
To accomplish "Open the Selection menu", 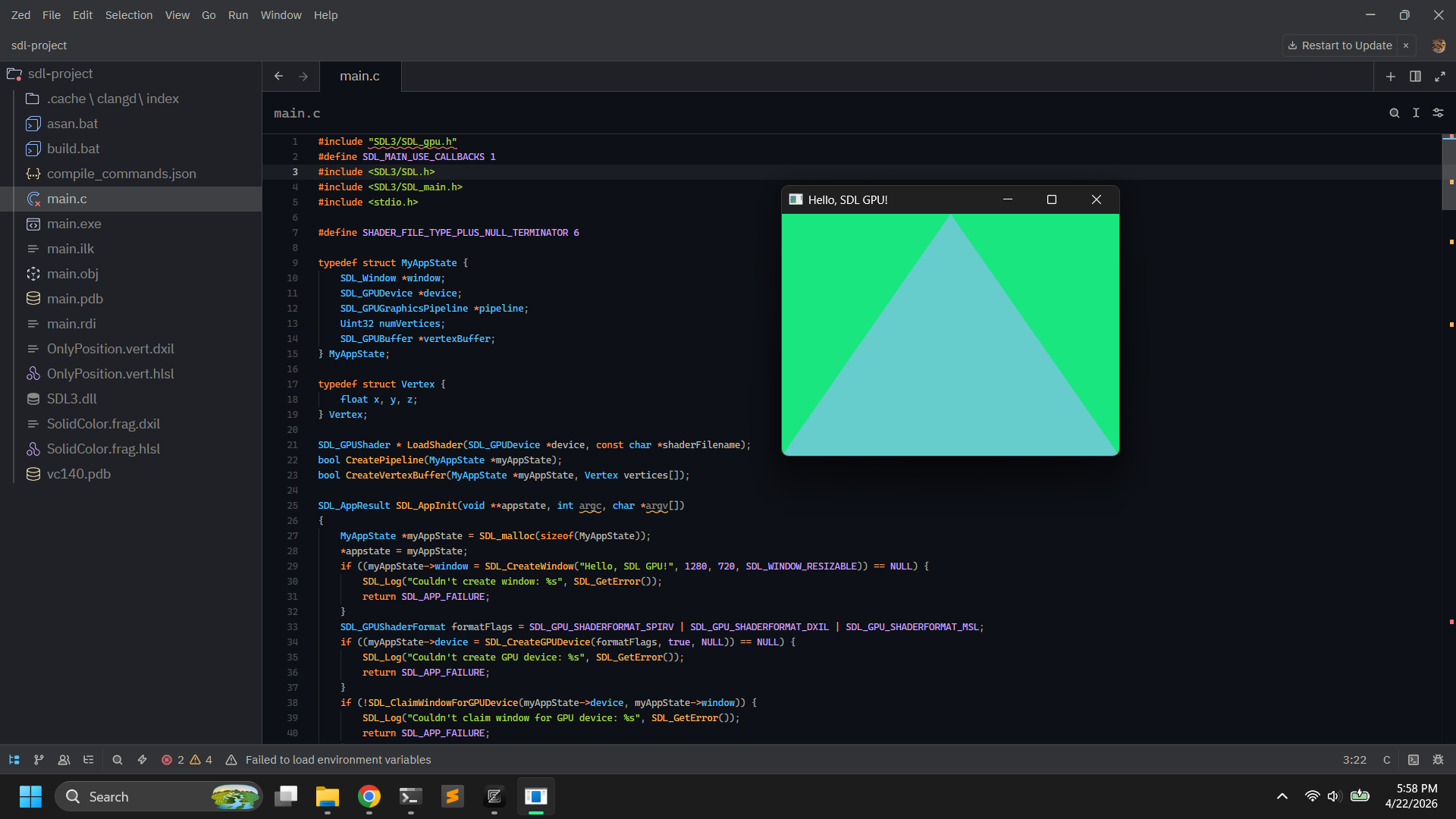I will tap(128, 15).
